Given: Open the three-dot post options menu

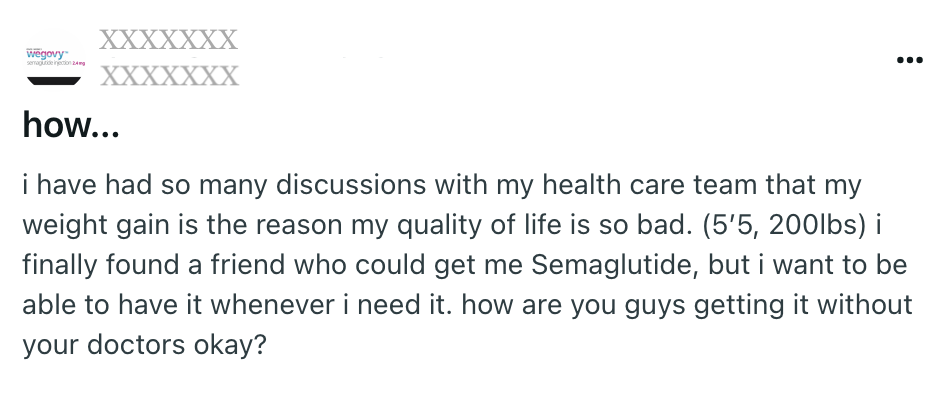Looking at the screenshot, I should pos(909,59).
